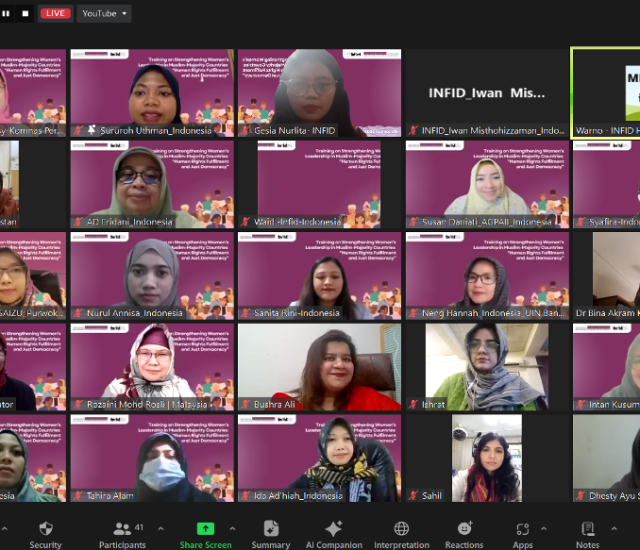640x550 pixels.
Task: Expand the Share Screen options chevron
Action: 232,528
